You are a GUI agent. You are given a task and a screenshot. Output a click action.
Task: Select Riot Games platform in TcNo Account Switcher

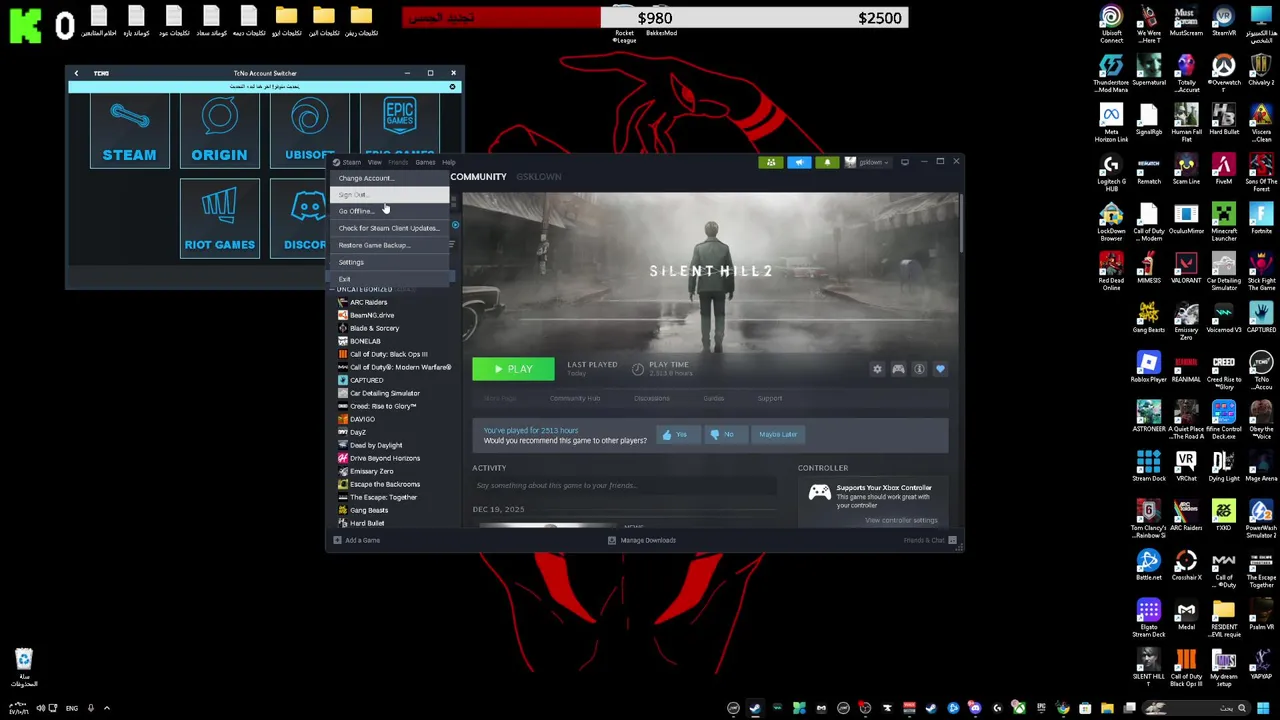pyautogui.click(x=219, y=218)
